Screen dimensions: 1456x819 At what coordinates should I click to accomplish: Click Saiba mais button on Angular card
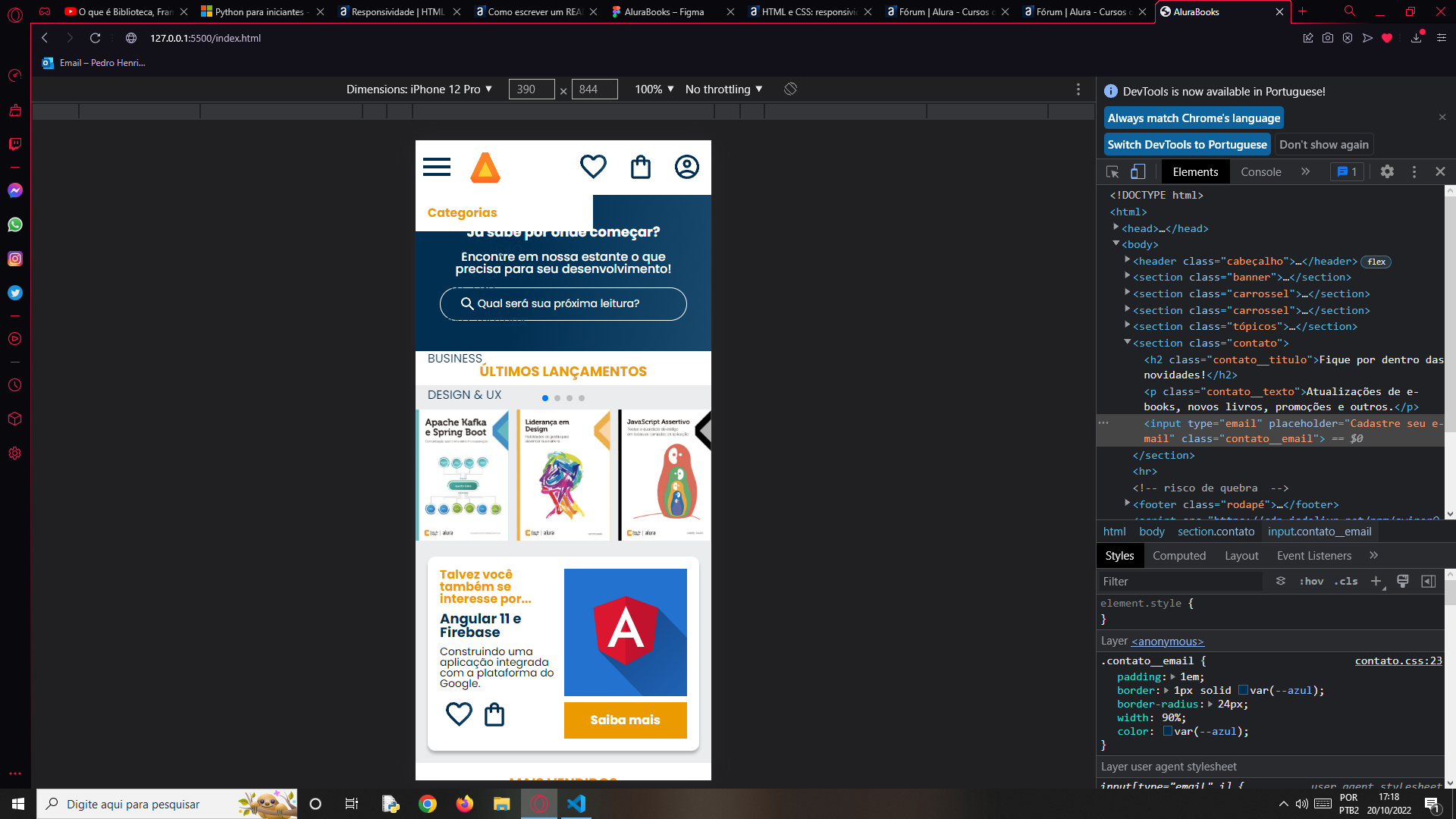point(625,720)
